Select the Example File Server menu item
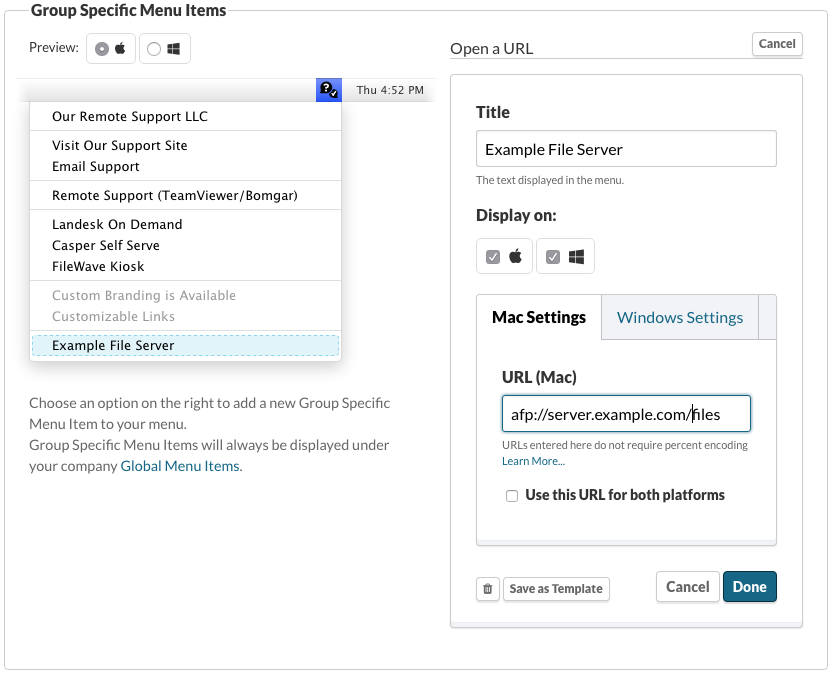The image size is (831, 673). pyautogui.click(x=185, y=346)
